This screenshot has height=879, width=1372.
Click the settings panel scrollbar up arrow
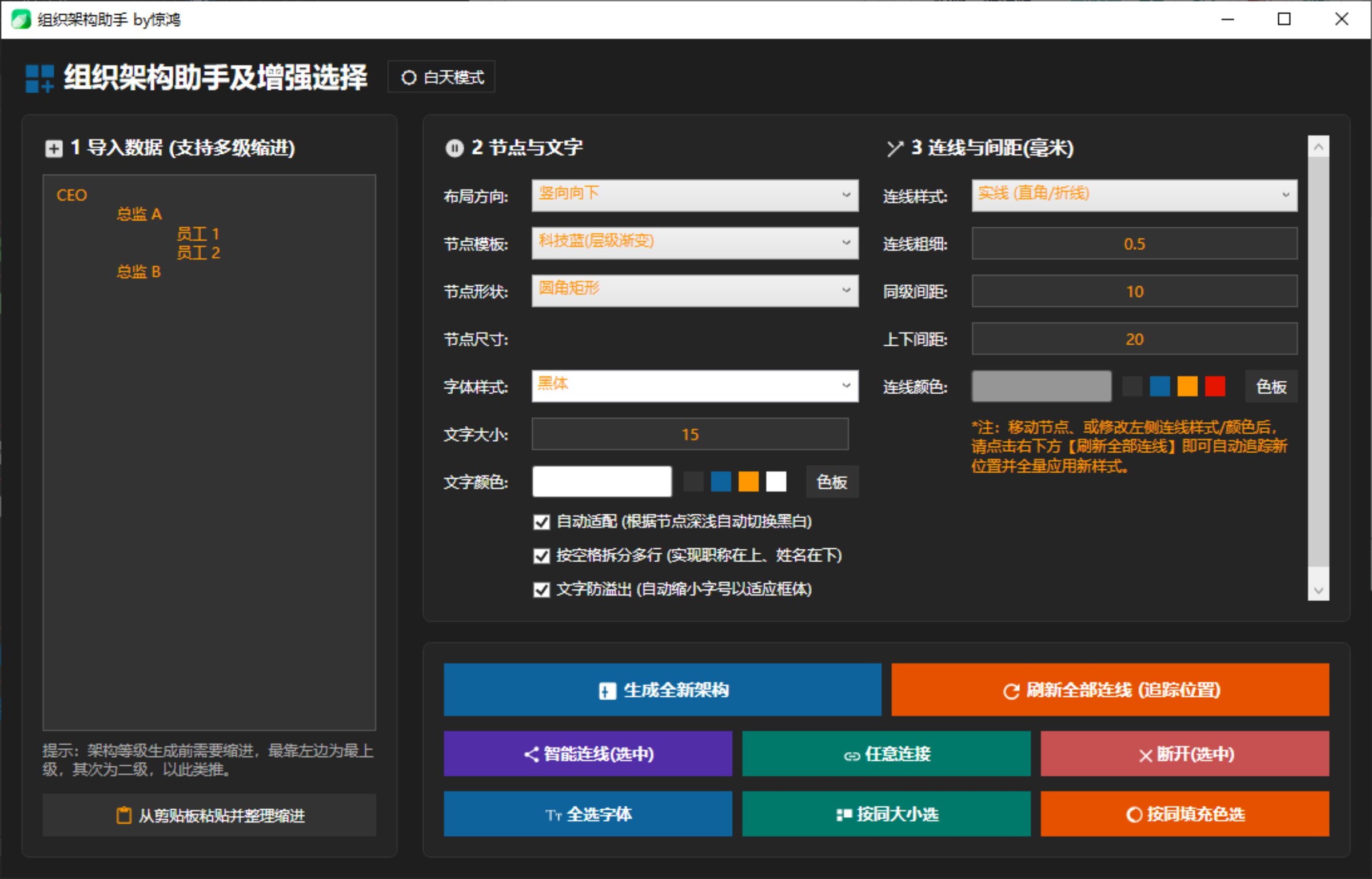pos(1318,147)
